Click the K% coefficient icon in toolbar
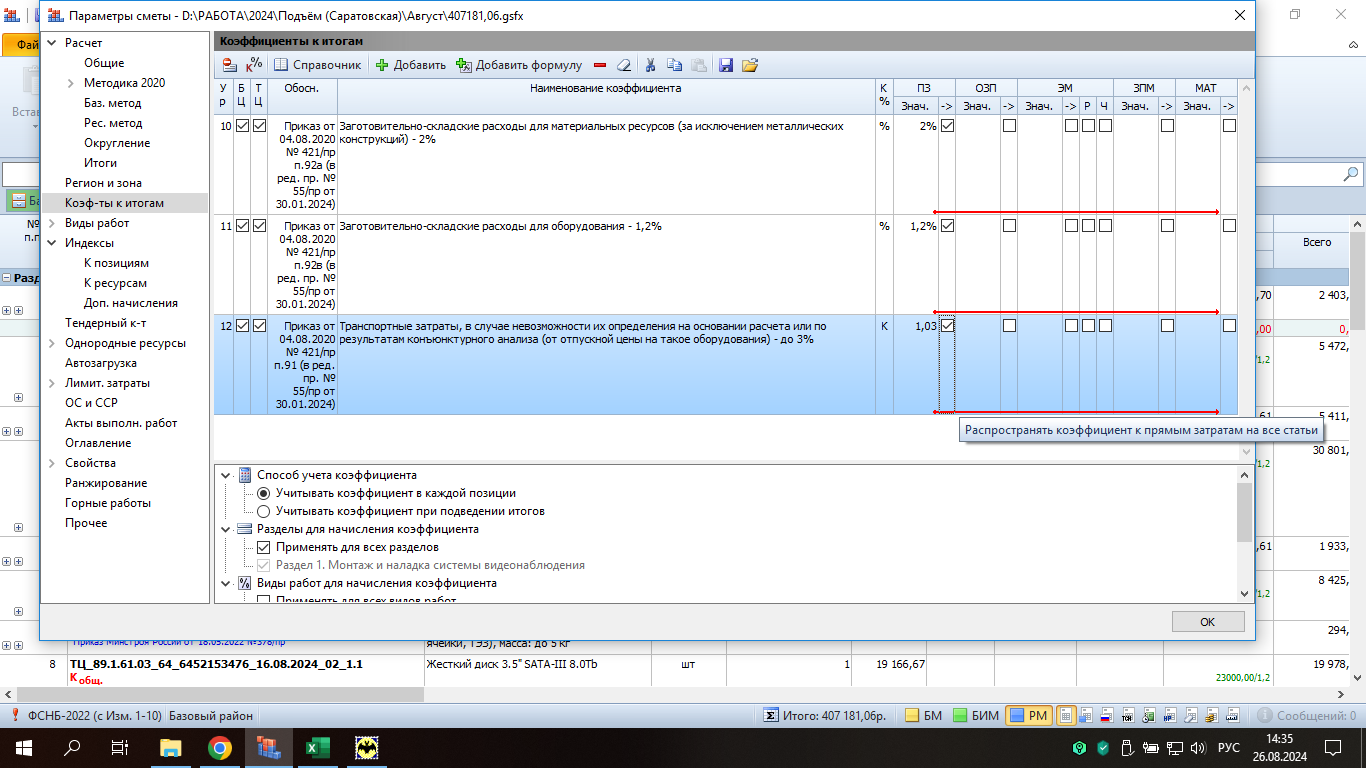Image resolution: width=1366 pixels, height=768 pixels. pos(254,65)
